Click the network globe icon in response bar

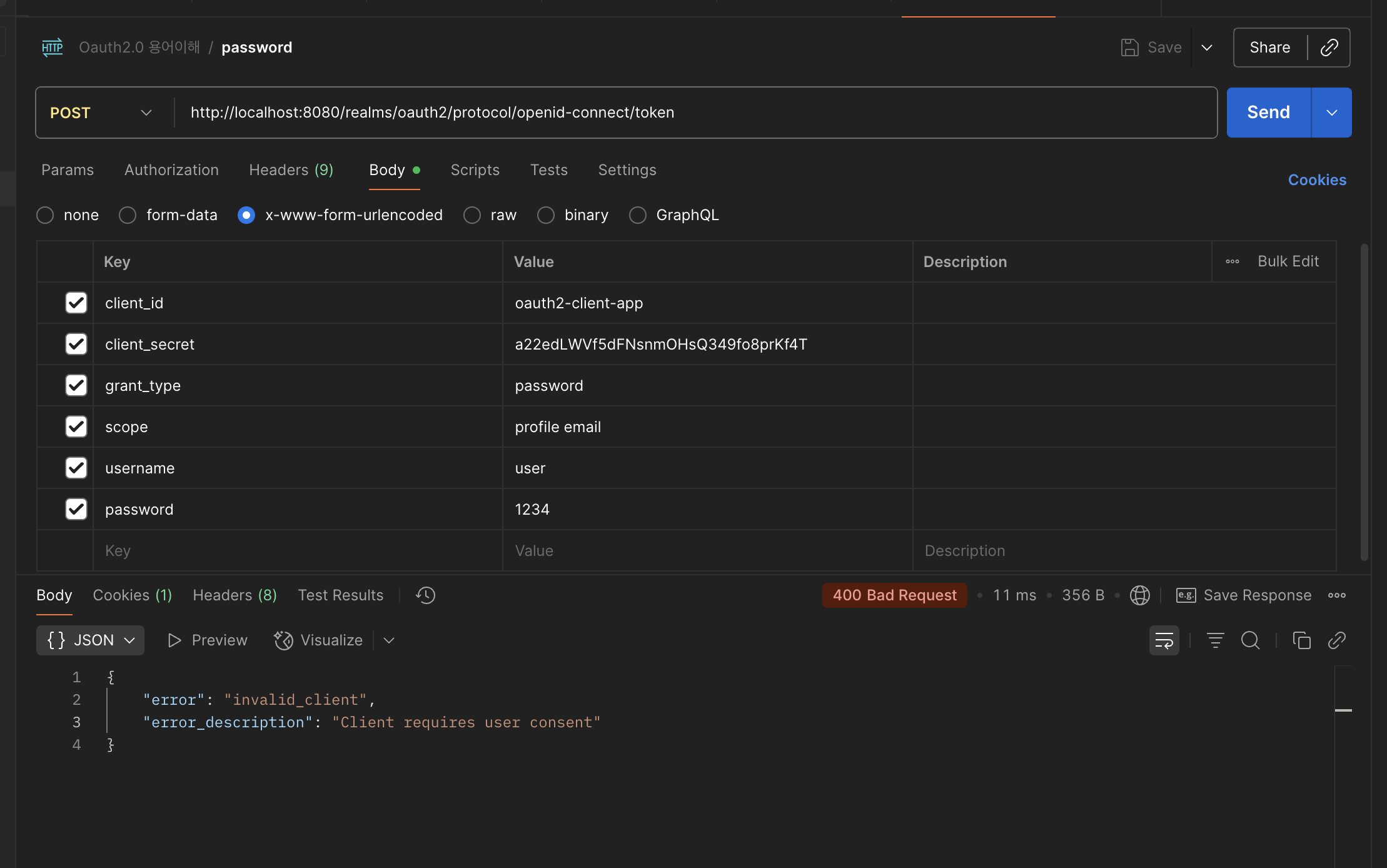pos(1140,595)
